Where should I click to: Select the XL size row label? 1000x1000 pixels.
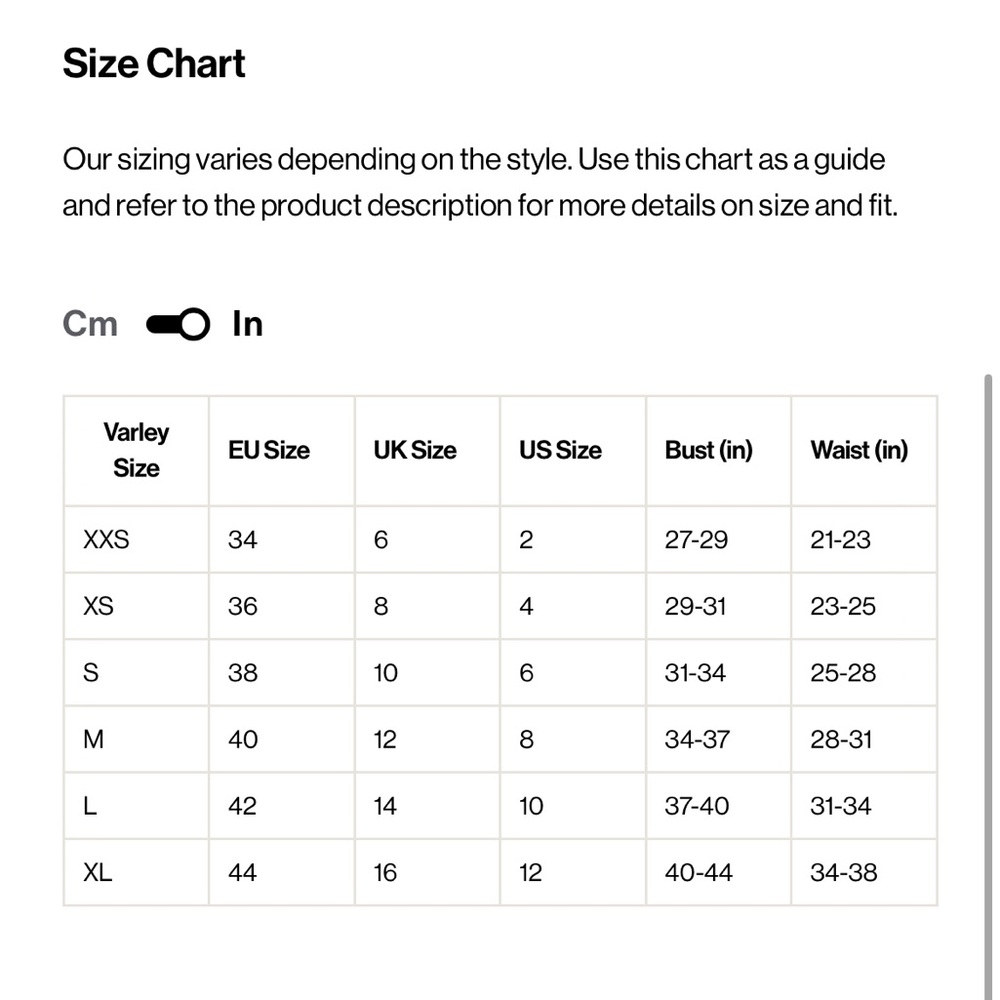point(98,872)
